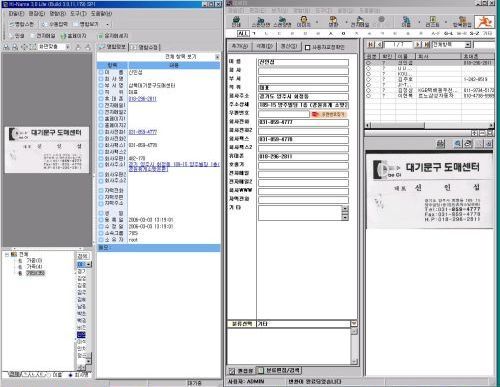Screen dimensions: 500x387
Task: Click 인쇄 printer icon in right window toolbar
Action: pos(236,22)
